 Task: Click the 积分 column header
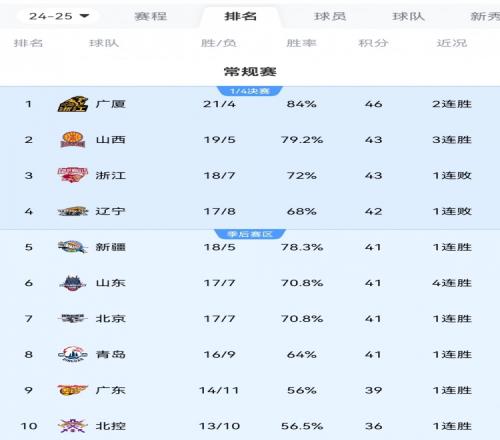373,43
